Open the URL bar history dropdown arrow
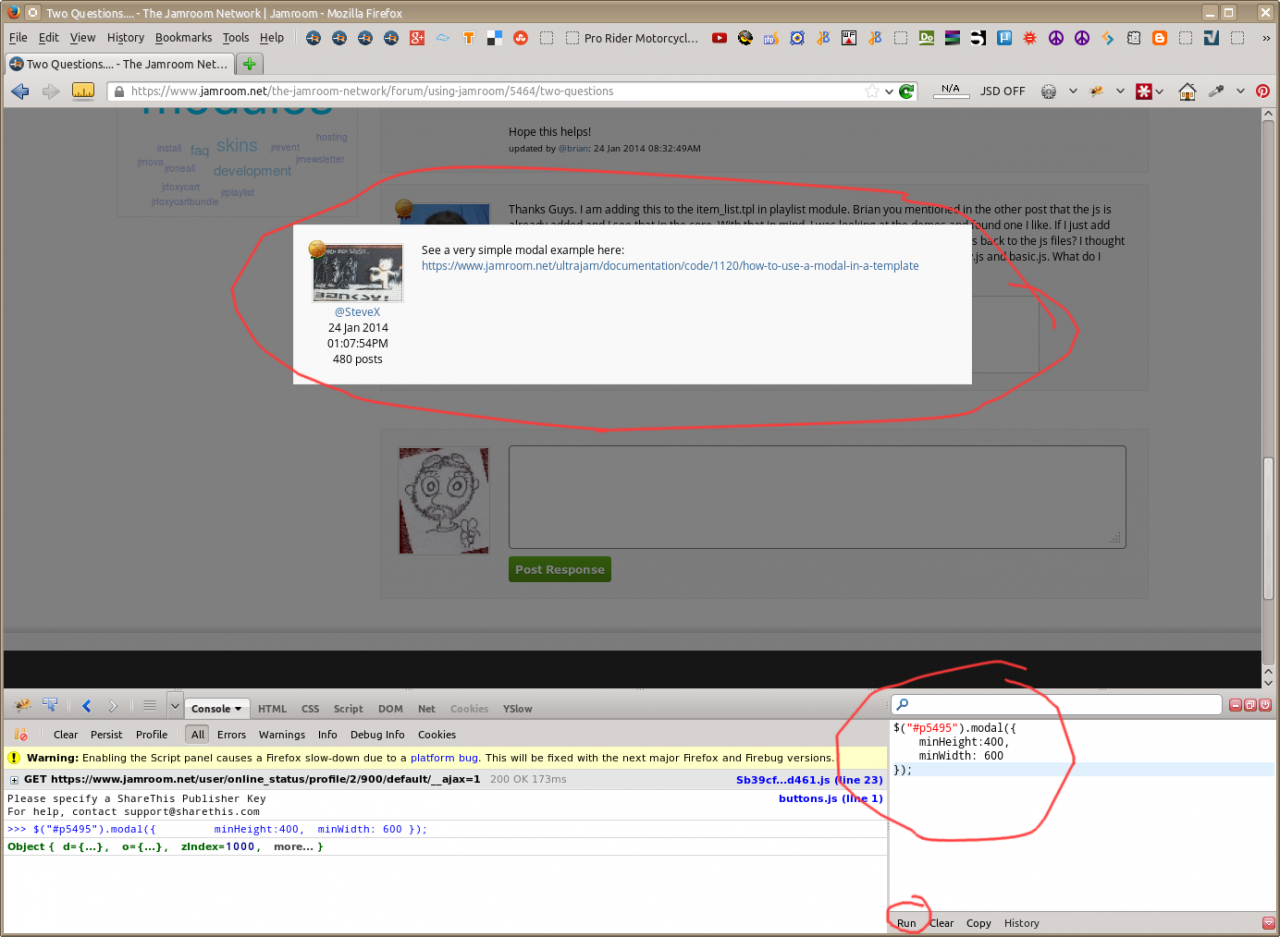 888,91
